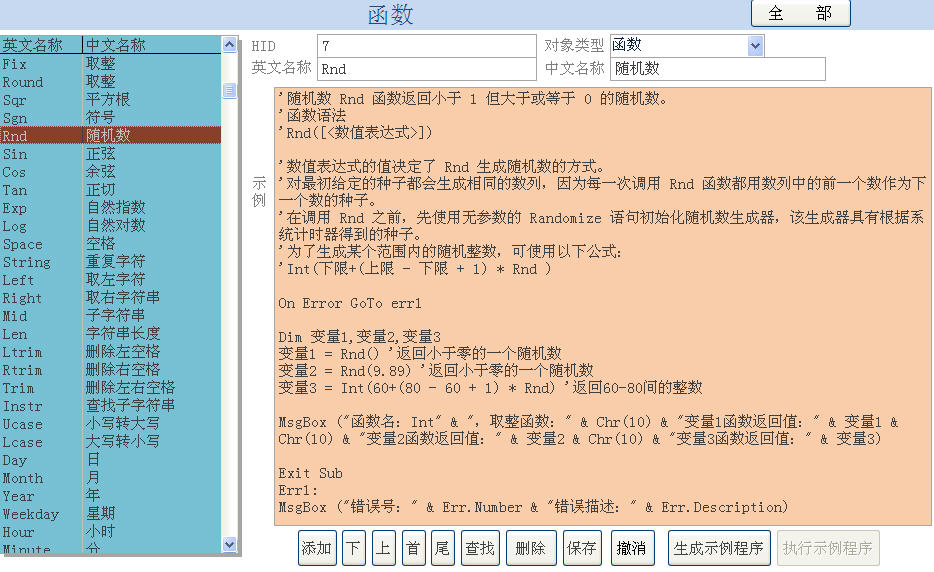Image resolution: width=934 pixels, height=572 pixels.
Task: Click the HID input field
Action: (426, 45)
